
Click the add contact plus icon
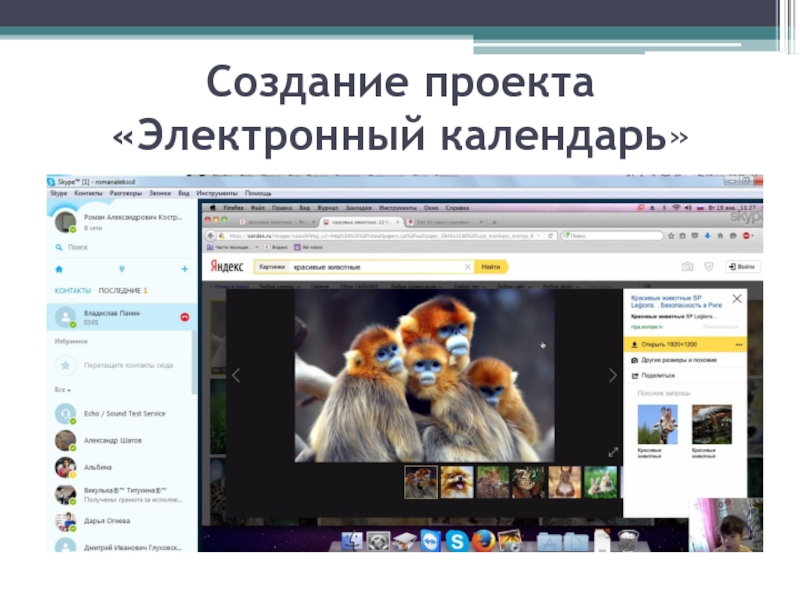[184, 269]
